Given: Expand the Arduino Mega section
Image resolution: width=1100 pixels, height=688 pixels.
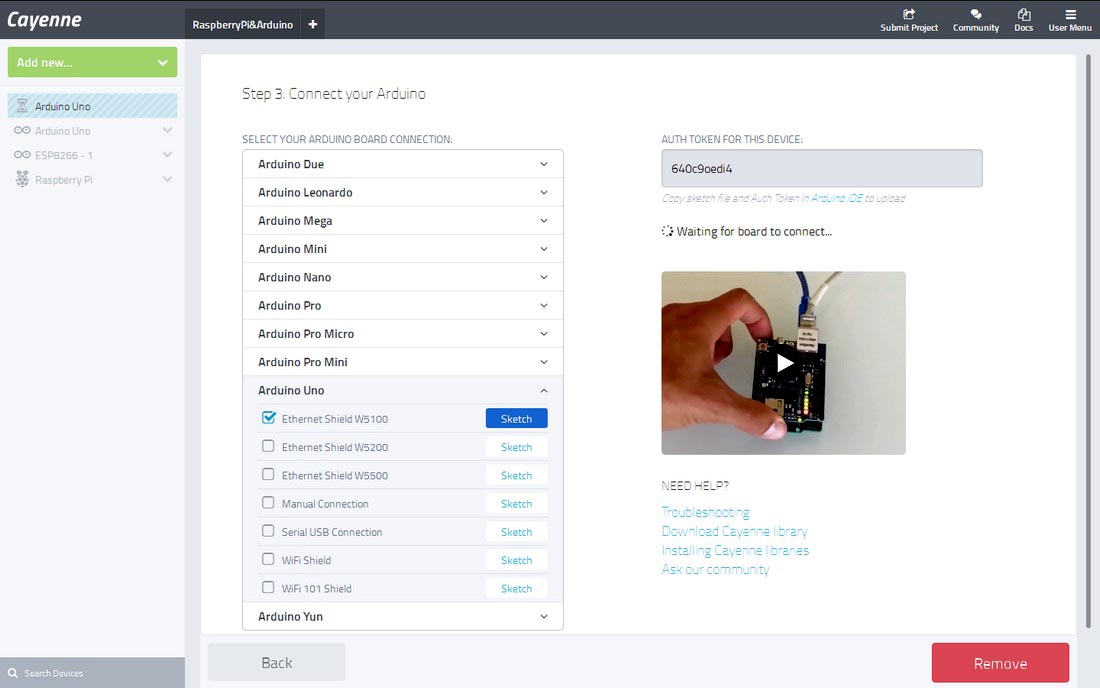Looking at the screenshot, I should pos(403,221).
